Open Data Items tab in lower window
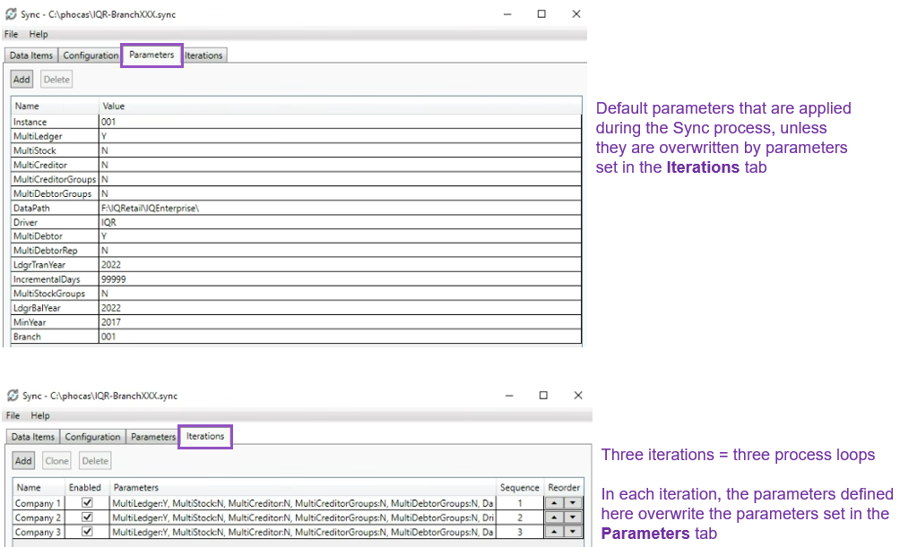Image resolution: width=900 pixels, height=547 pixels. pos(32,437)
